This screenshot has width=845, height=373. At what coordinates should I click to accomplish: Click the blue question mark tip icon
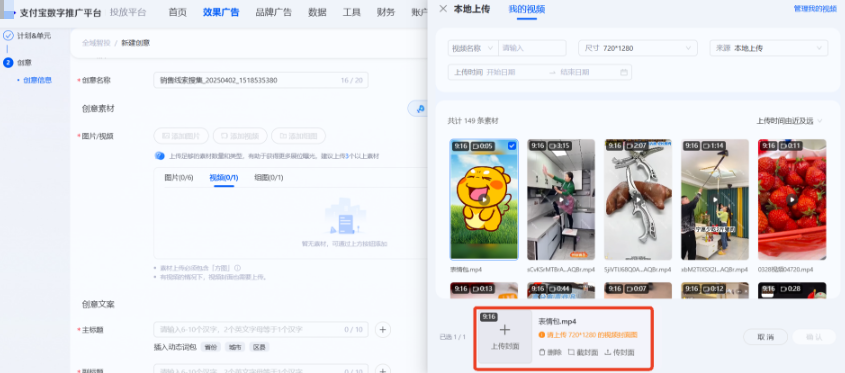160,156
